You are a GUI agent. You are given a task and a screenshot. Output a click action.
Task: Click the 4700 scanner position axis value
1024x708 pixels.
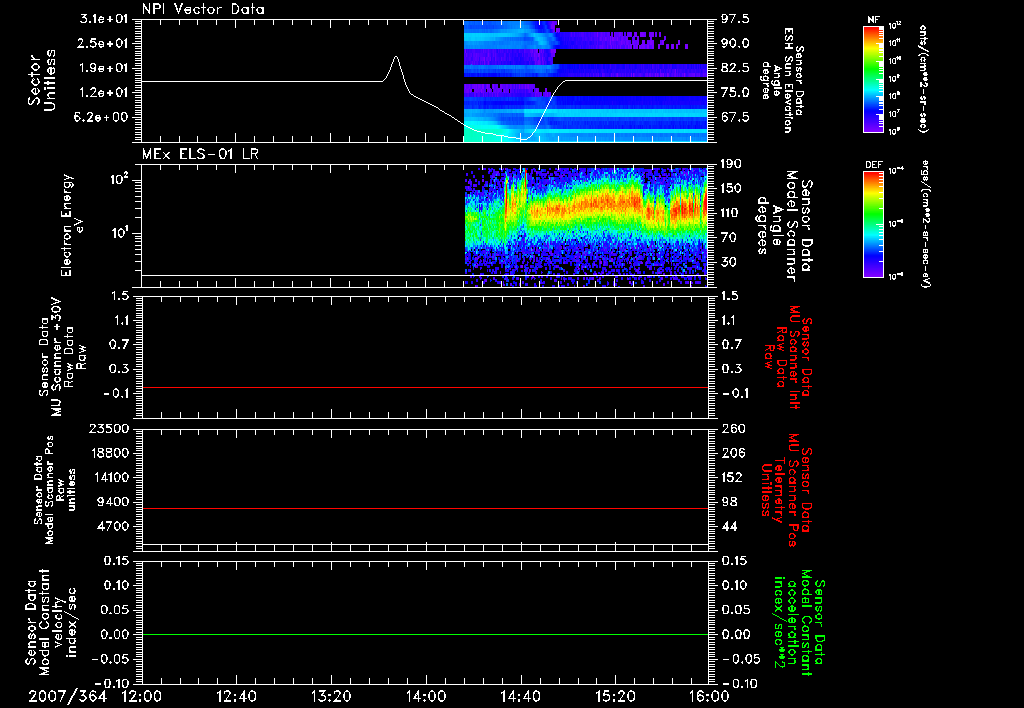114,526
